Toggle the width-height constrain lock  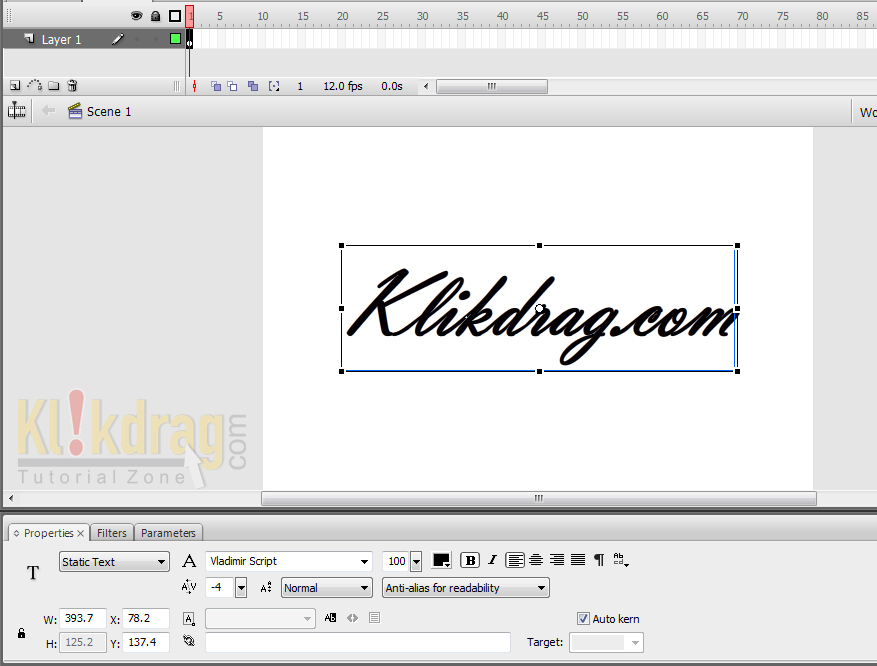[21, 633]
